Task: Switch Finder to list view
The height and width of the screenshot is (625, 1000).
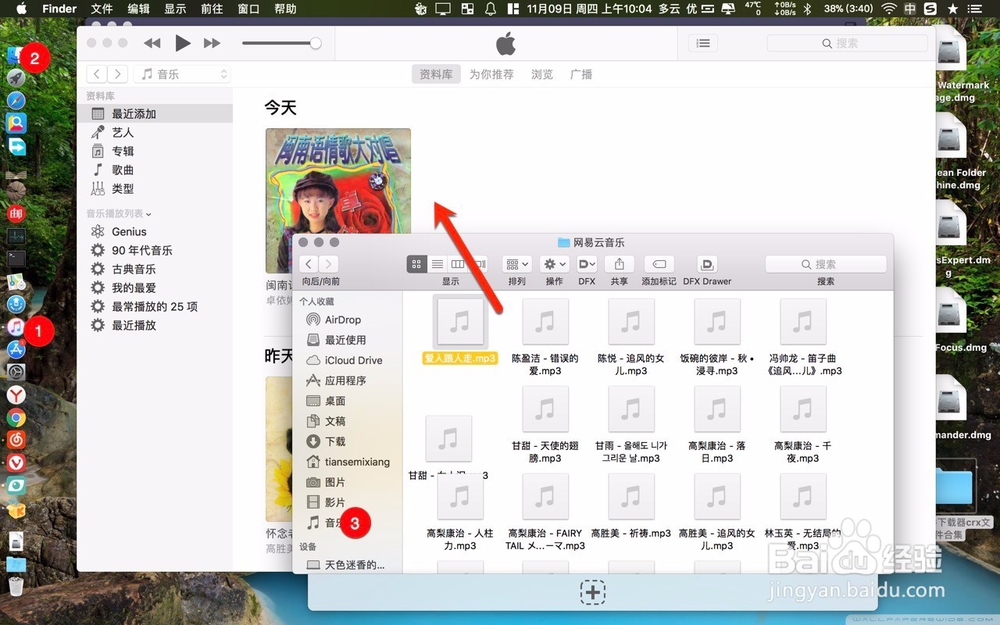Action: pos(437,264)
